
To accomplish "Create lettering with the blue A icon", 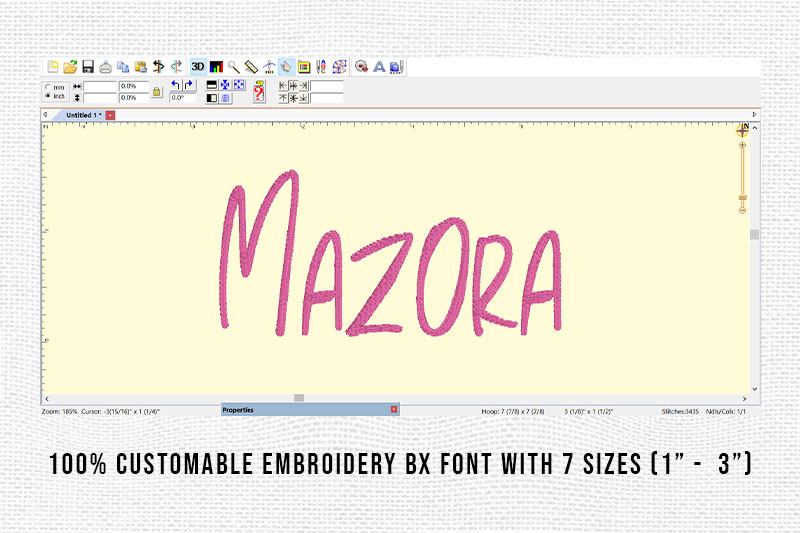I will tap(379, 67).
